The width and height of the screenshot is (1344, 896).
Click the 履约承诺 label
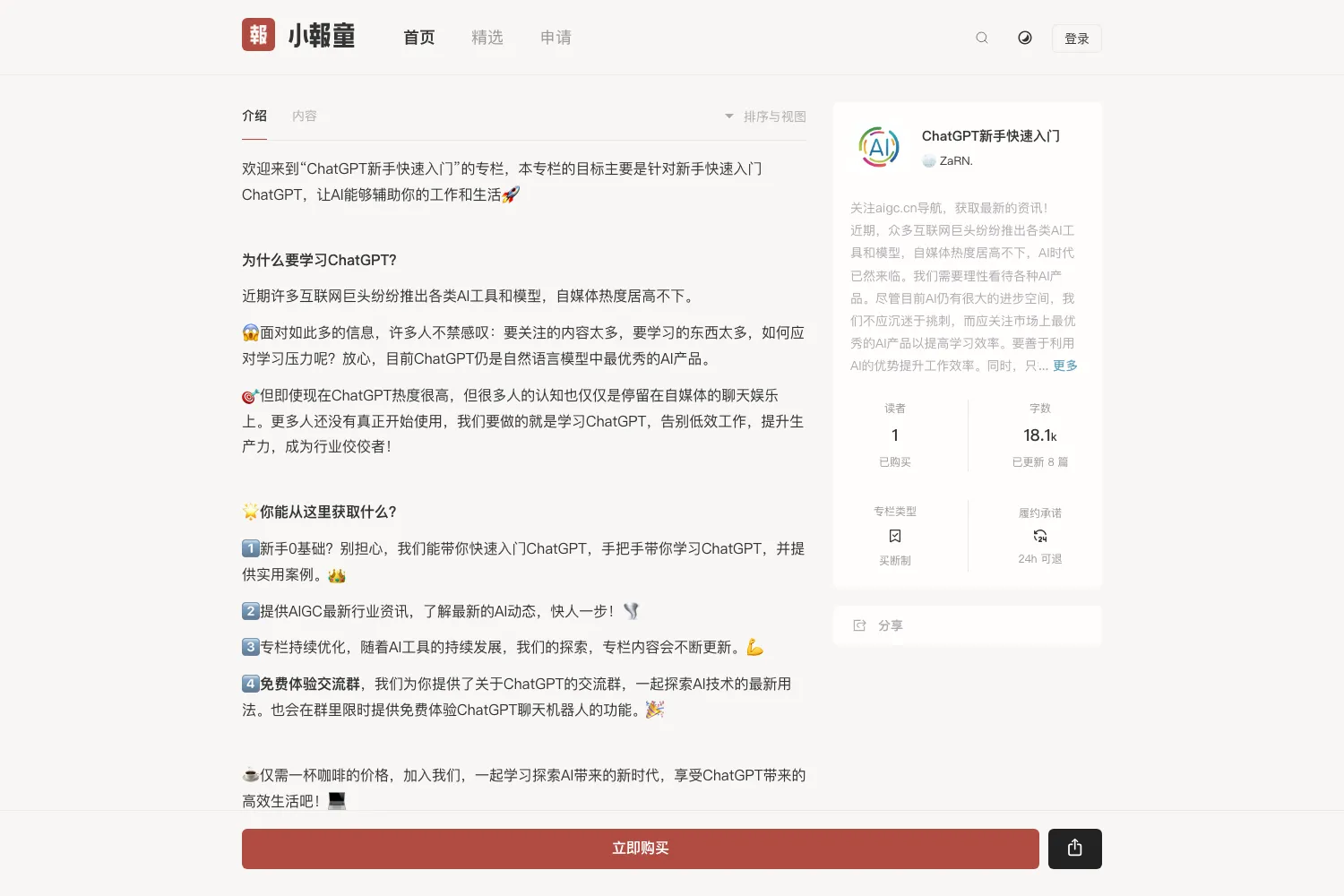(1040, 513)
